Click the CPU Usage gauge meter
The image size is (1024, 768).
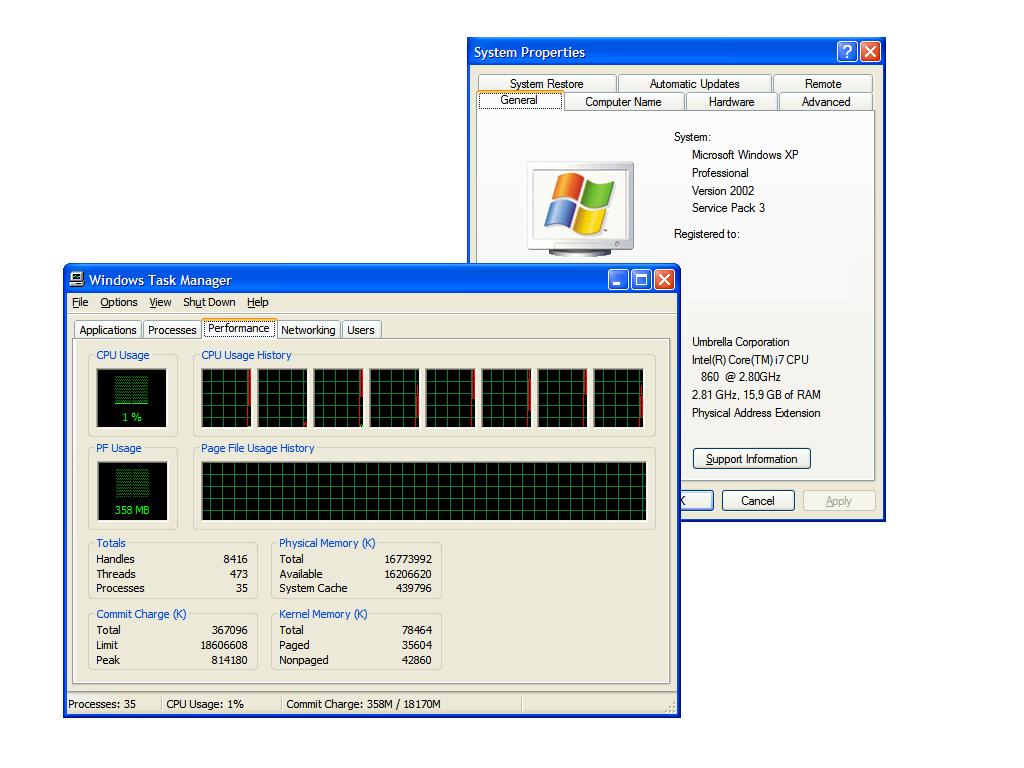coord(131,398)
